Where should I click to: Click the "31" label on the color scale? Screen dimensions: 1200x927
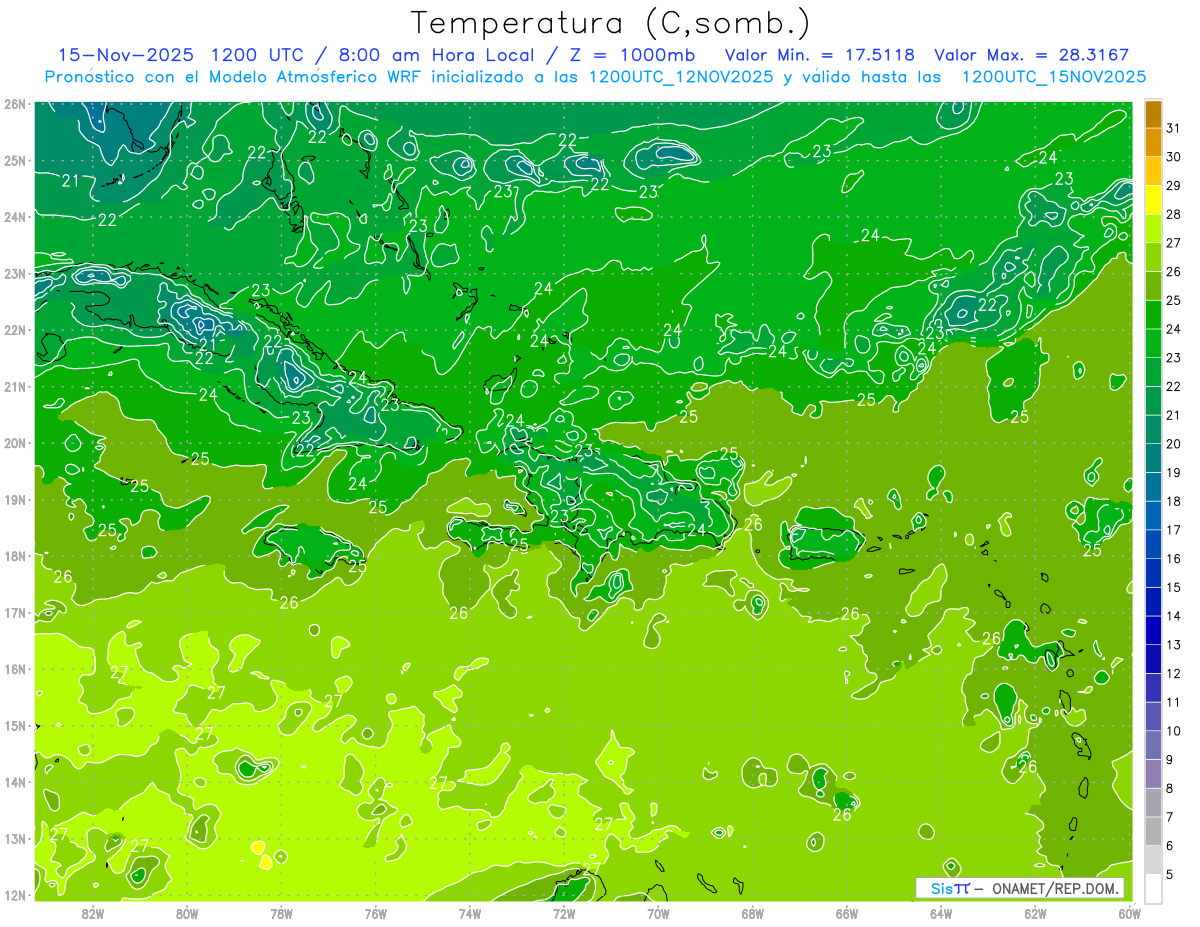point(1174,128)
